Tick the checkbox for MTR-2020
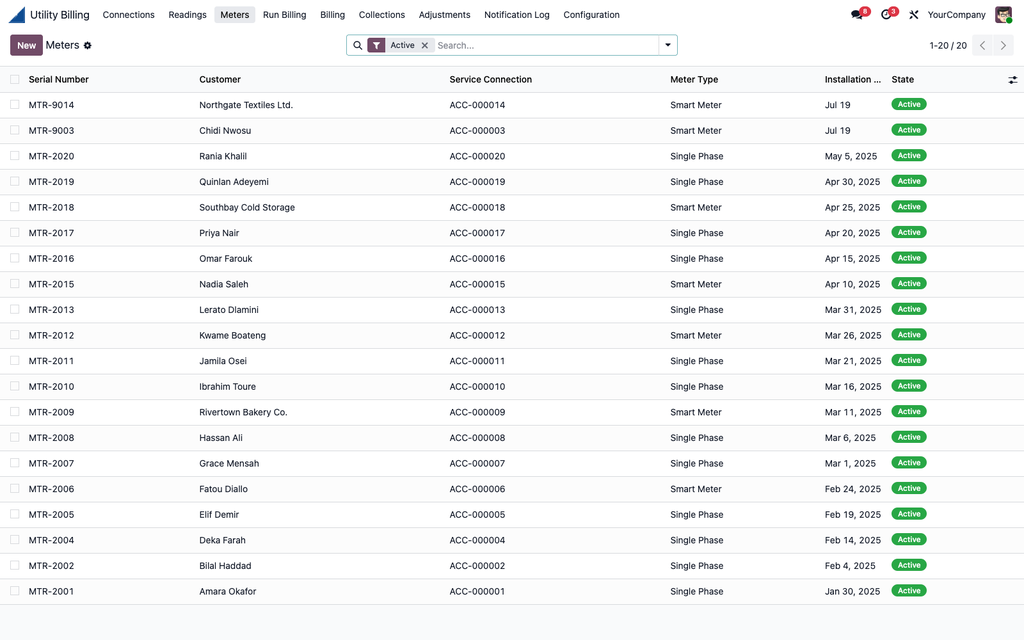Screen dimensions: 1024x640 click(x=14, y=156)
